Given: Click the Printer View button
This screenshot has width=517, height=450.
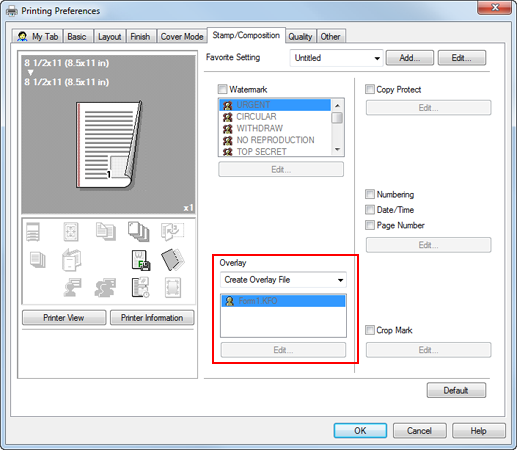Looking at the screenshot, I should (64, 318).
